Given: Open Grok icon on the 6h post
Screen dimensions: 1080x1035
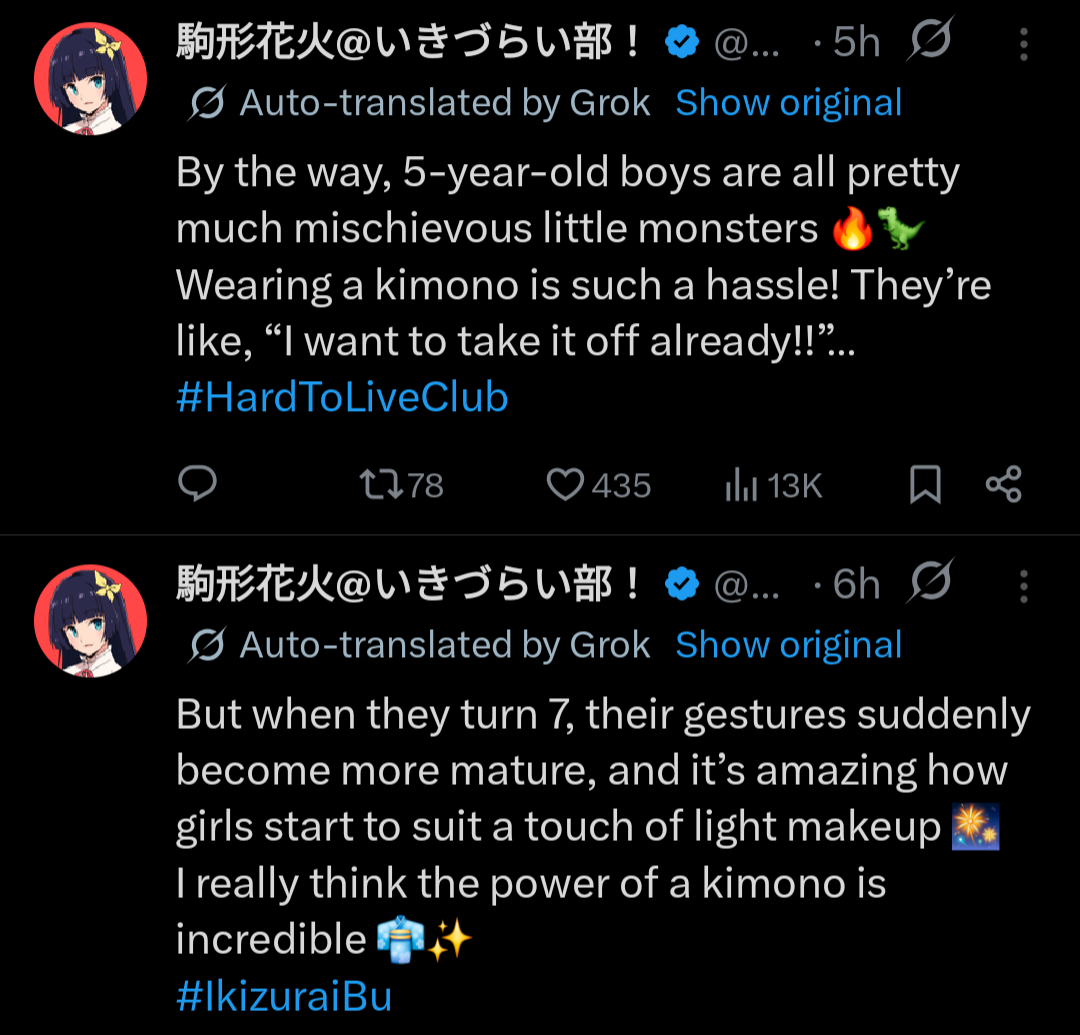Looking at the screenshot, I should 932,582.
